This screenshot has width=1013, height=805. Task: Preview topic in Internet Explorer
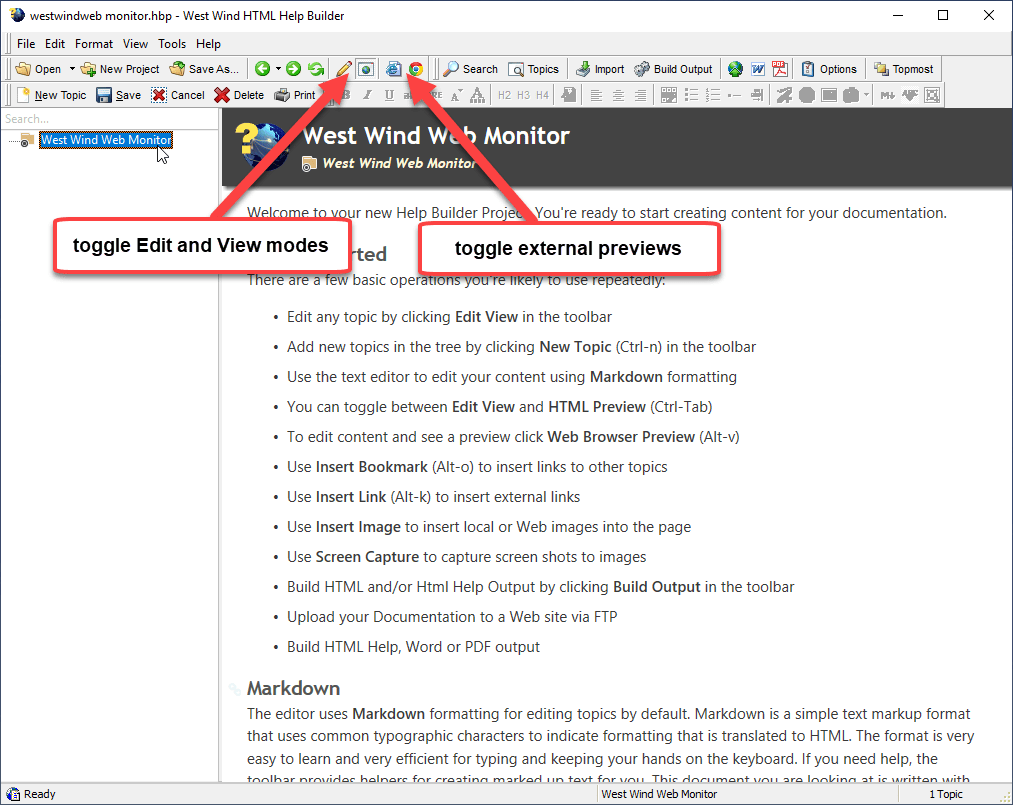tap(393, 69)
